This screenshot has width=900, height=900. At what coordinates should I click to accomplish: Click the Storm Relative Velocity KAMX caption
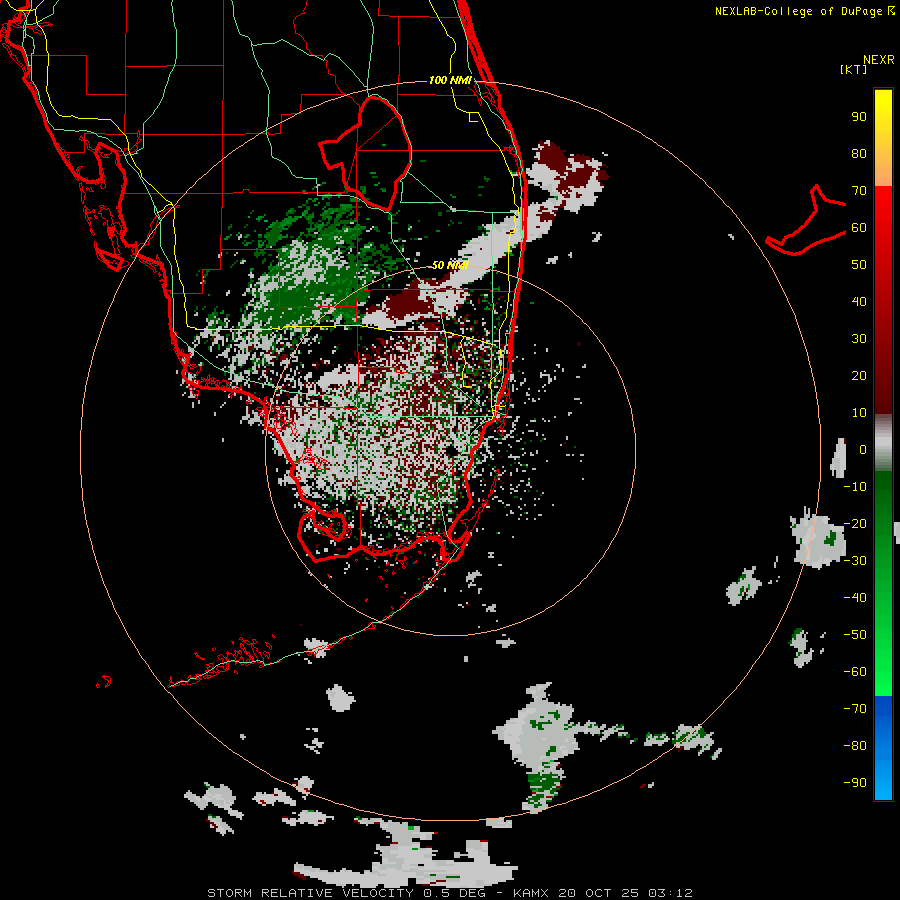pyautogui.click(x=450, y=893)
